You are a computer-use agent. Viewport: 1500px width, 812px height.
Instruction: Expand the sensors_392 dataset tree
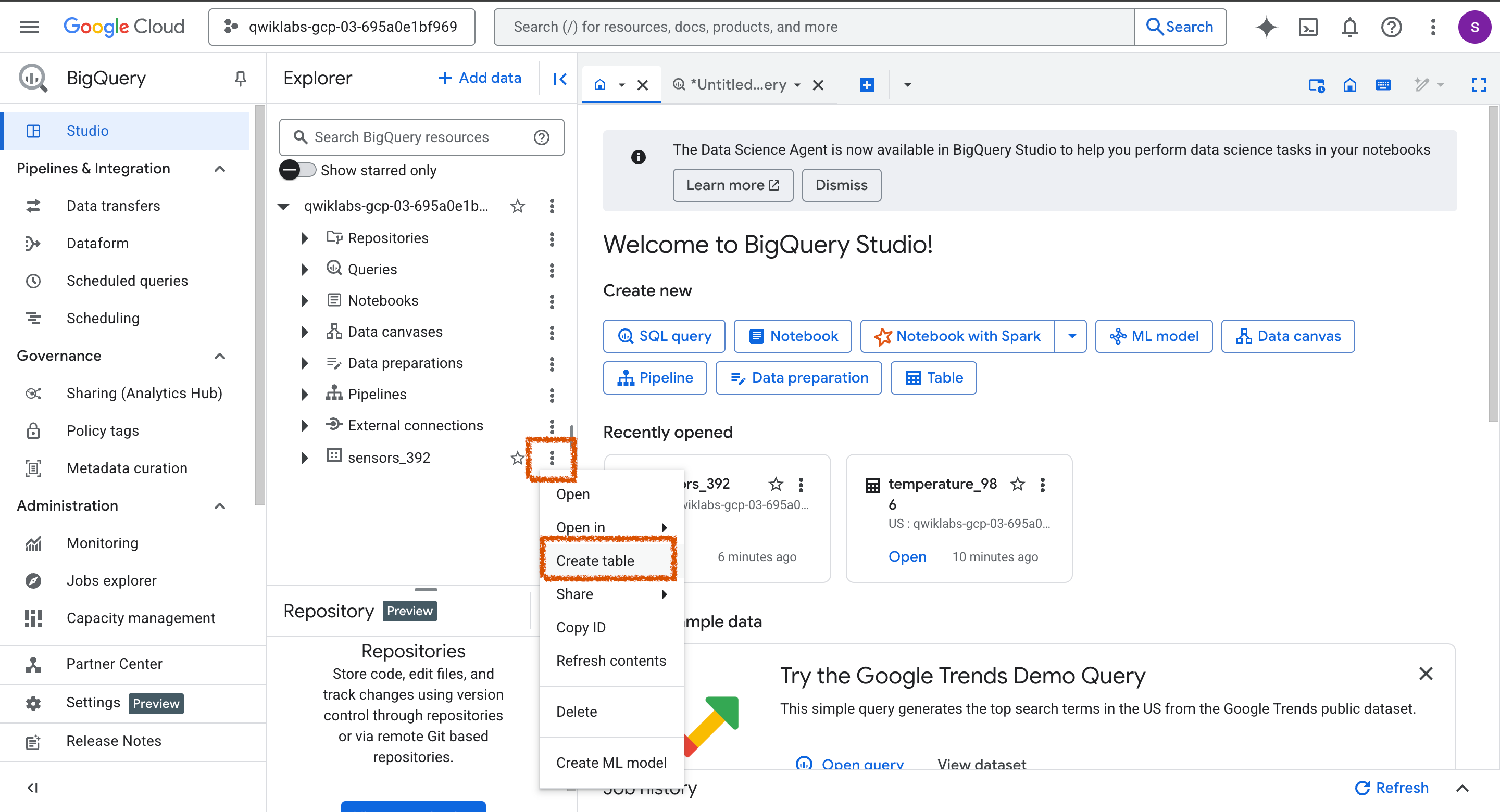[x=305, y=458]
